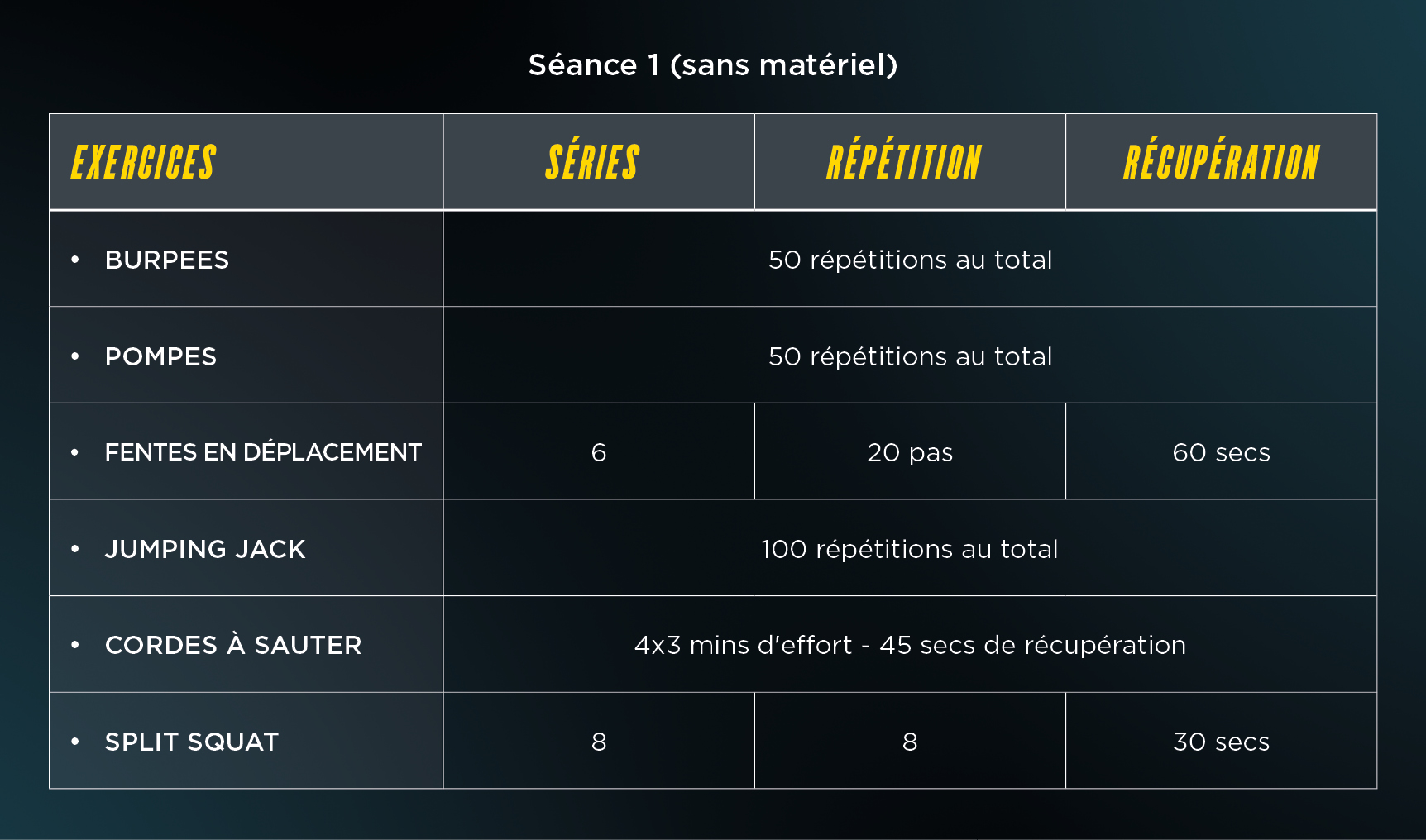Select the FENTES EN DÉPLACEMENT label
1426x840 pixels.
click(263, 452)
